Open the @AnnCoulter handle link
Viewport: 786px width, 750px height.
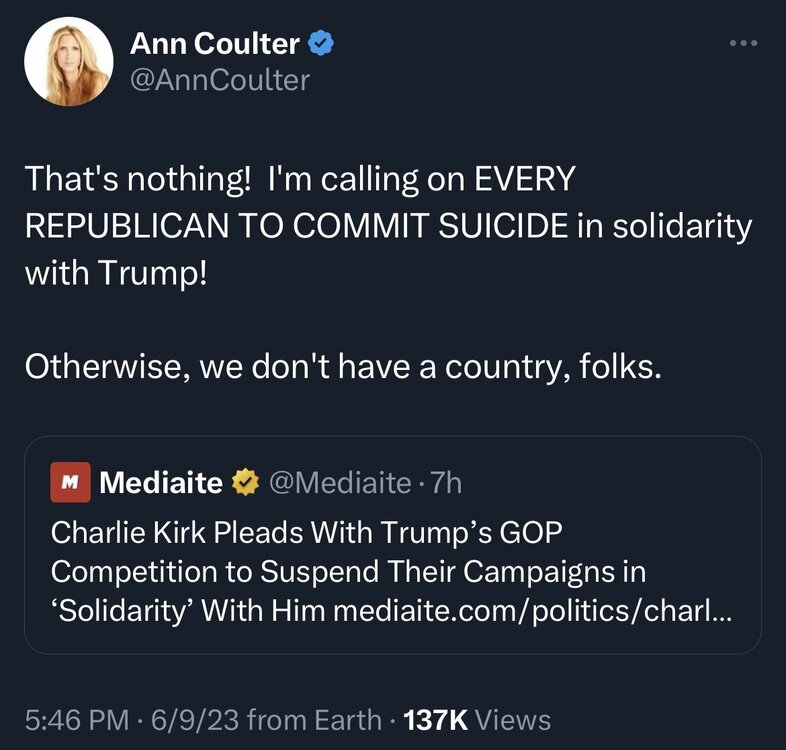click(x=220, y=79)
